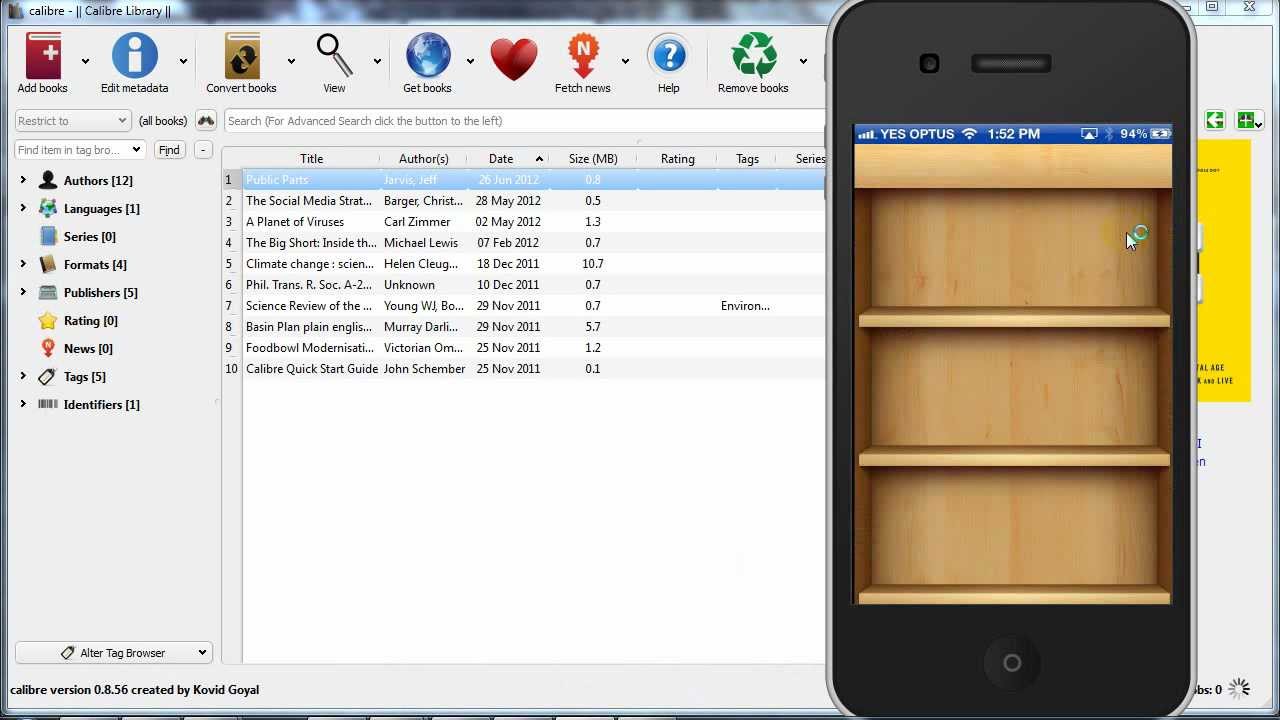This screenshot has height=720, width=1280.
Task: Click the Authors person icon
Action: 48,180
